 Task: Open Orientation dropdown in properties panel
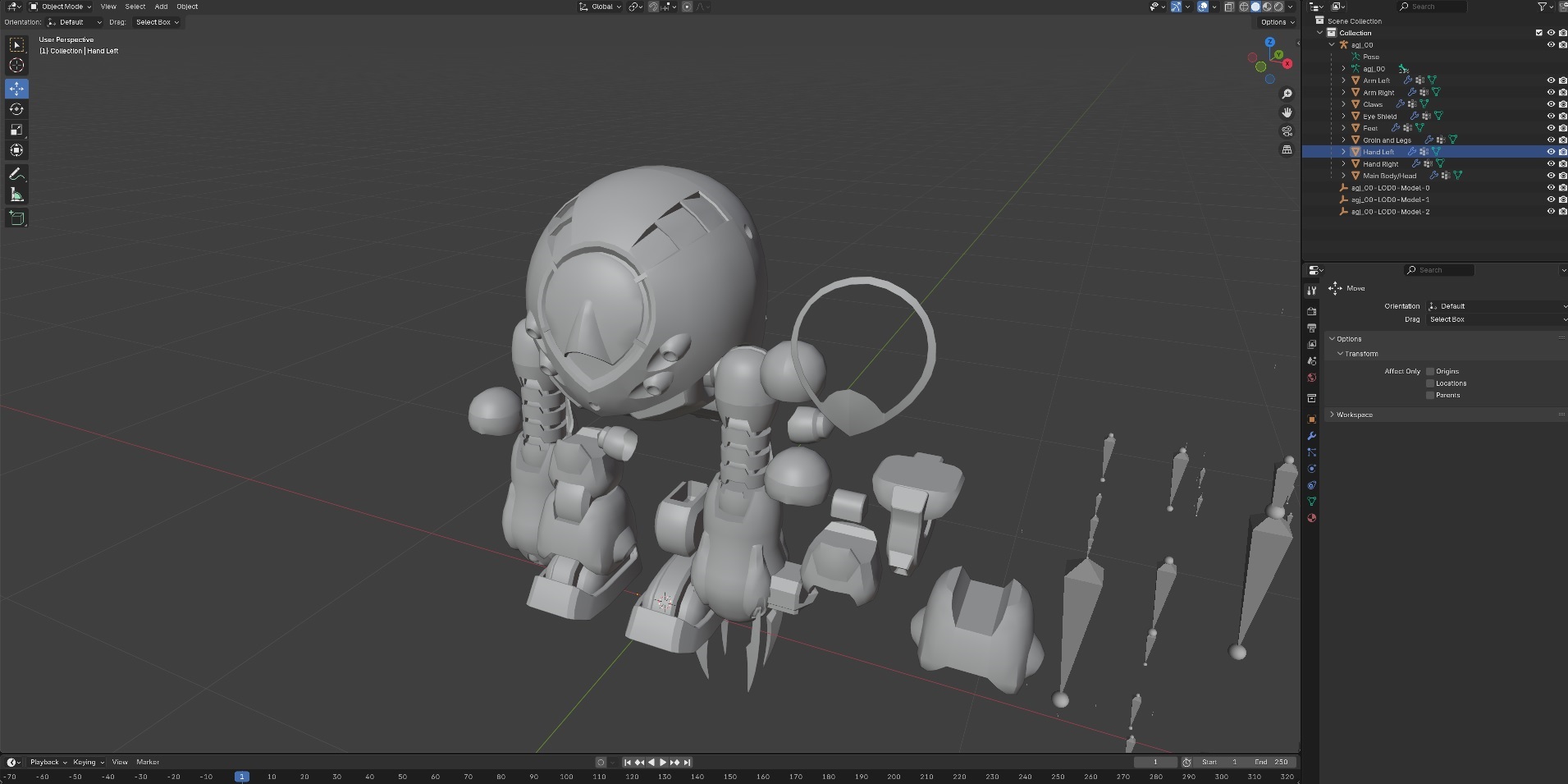pyautogui.click(x=1497, y=306)
